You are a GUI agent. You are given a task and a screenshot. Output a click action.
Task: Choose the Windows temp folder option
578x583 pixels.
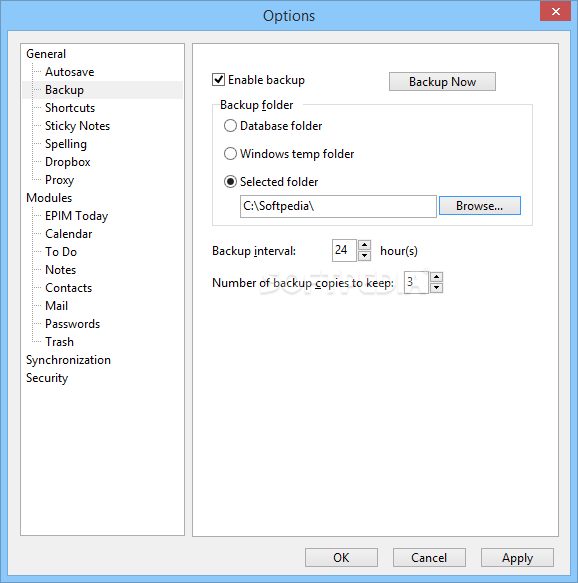[x=230, y=154]
